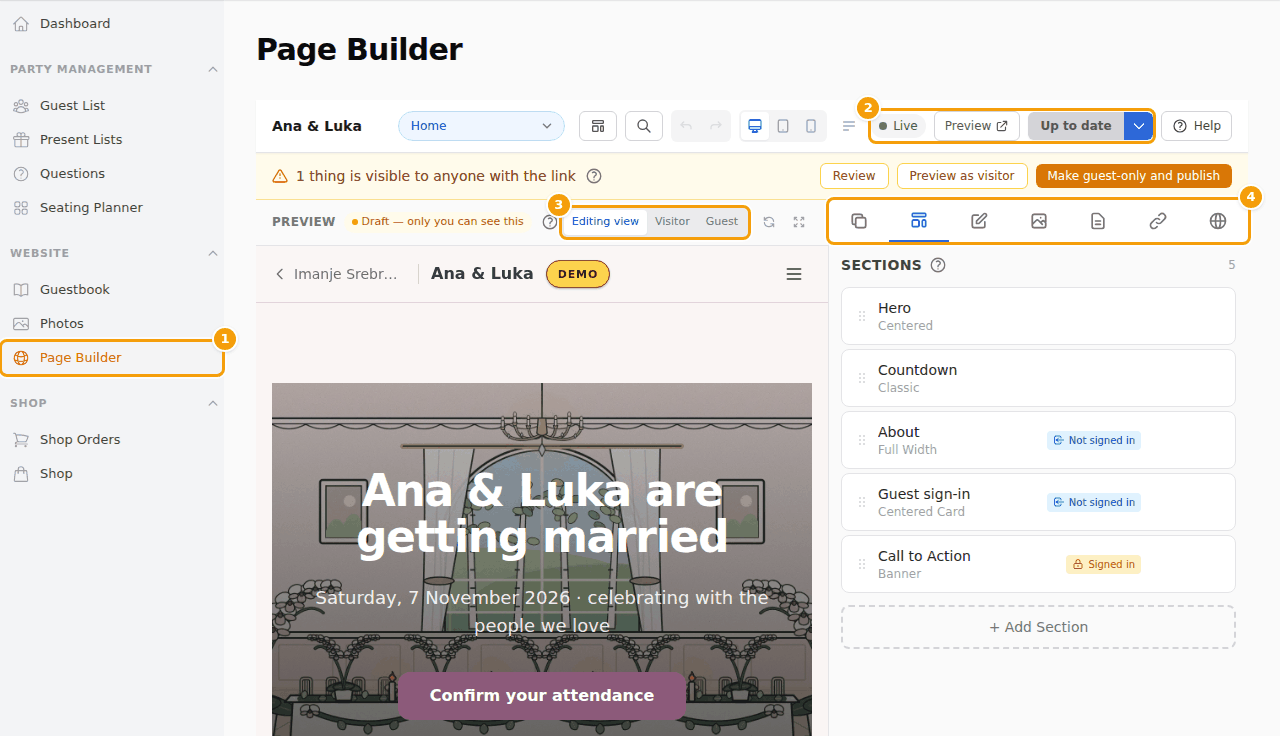The height and width of the screenshot is (736, 1280).
Task: Collapse the Party Management sidebar group
Action: (x=212, y=69)
